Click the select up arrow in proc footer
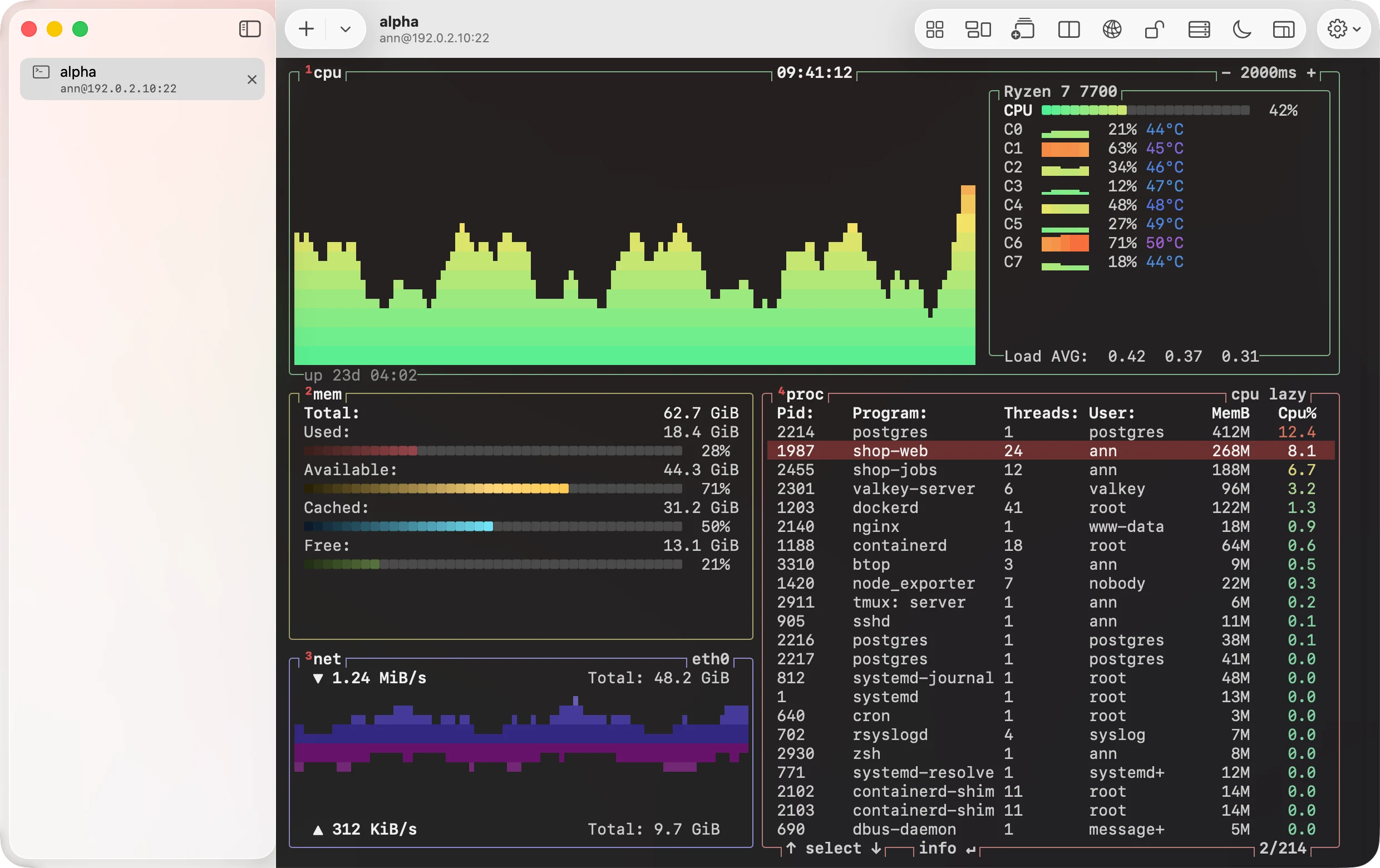This screenshot has height=868, width=1380. tap(791, 848)
